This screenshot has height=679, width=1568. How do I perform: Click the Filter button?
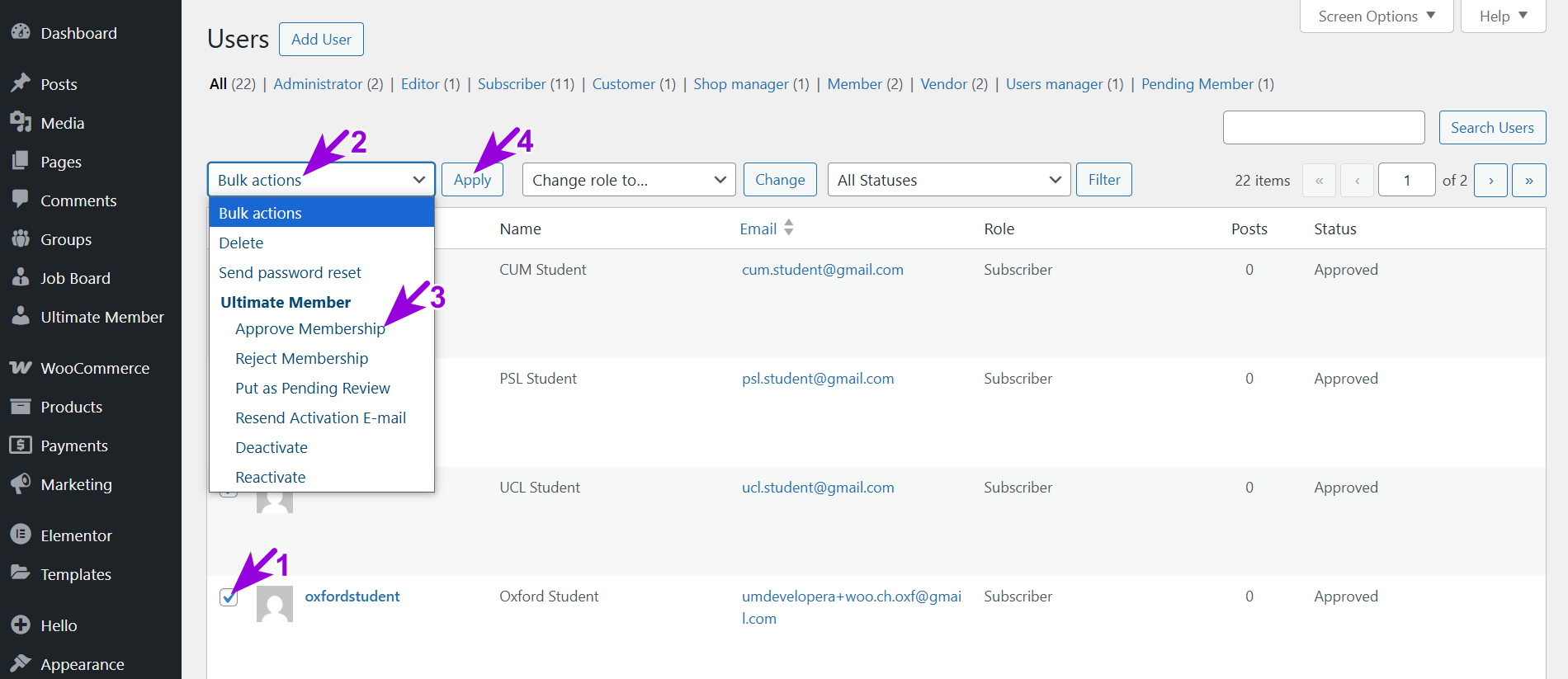(x=1104, y=179)
